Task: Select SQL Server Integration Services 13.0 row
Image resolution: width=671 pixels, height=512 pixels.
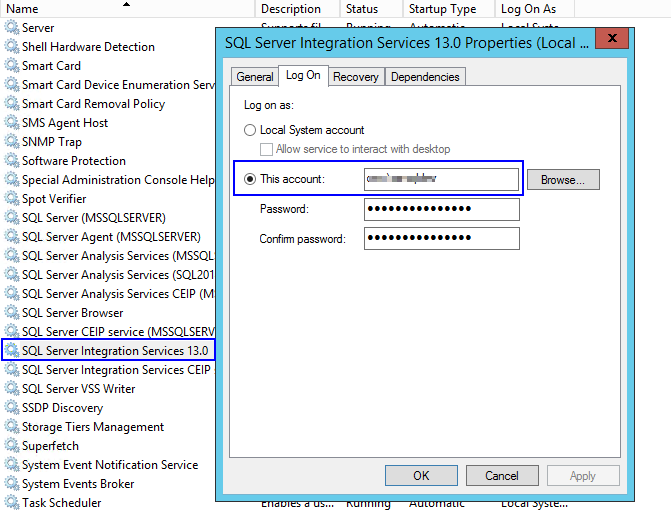Action: click(109, 351)
